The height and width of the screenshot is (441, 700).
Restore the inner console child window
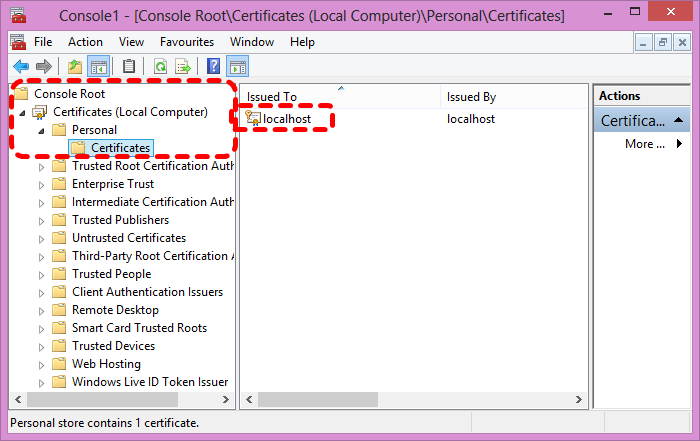click(663, 43)
